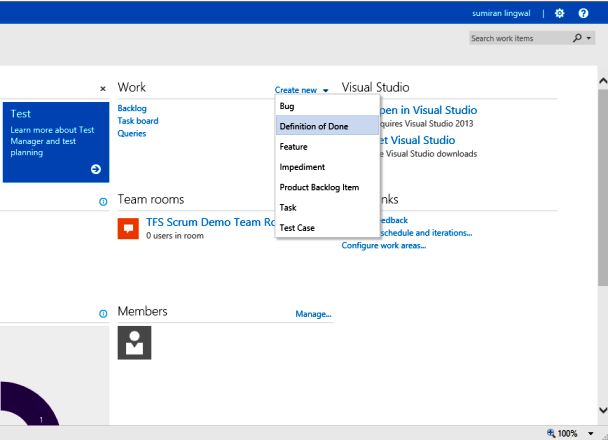Click the arrow icon on Test tile
The height and width of the screenshot is (440, 608).
click(96, 169)
